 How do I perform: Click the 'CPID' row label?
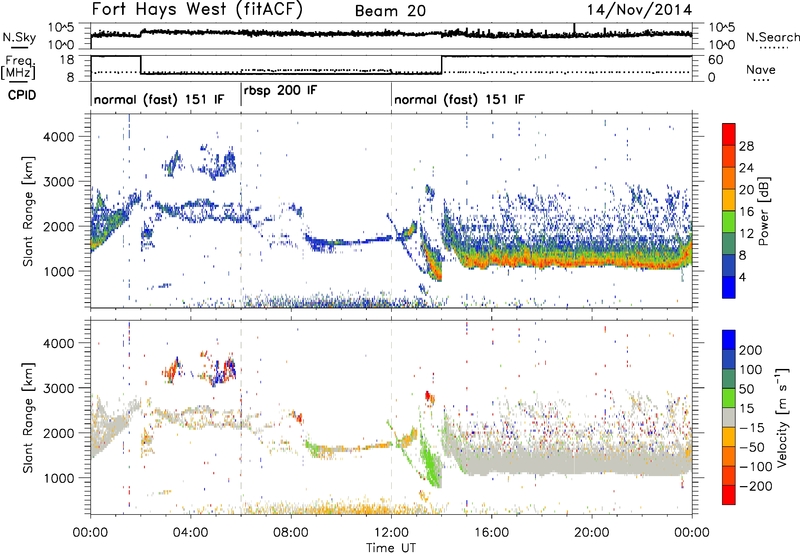pyautogui.click(x=22, y=95)
